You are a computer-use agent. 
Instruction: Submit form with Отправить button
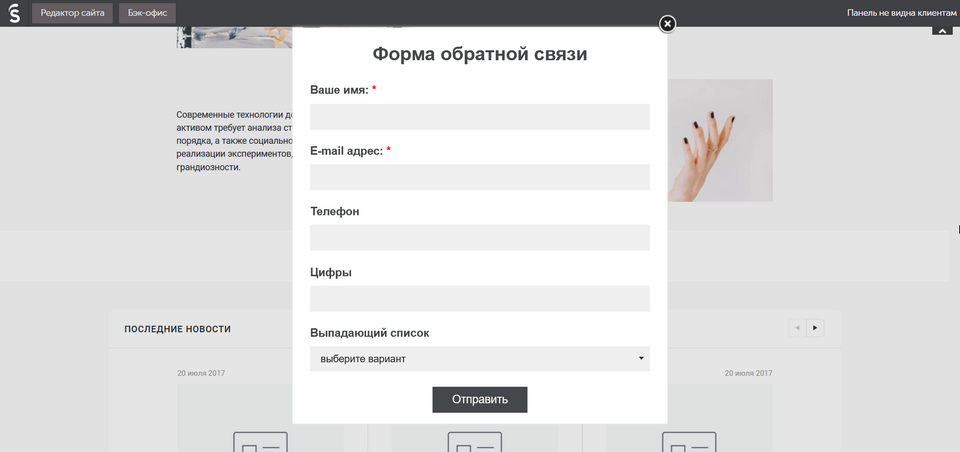tap(479, 399)
